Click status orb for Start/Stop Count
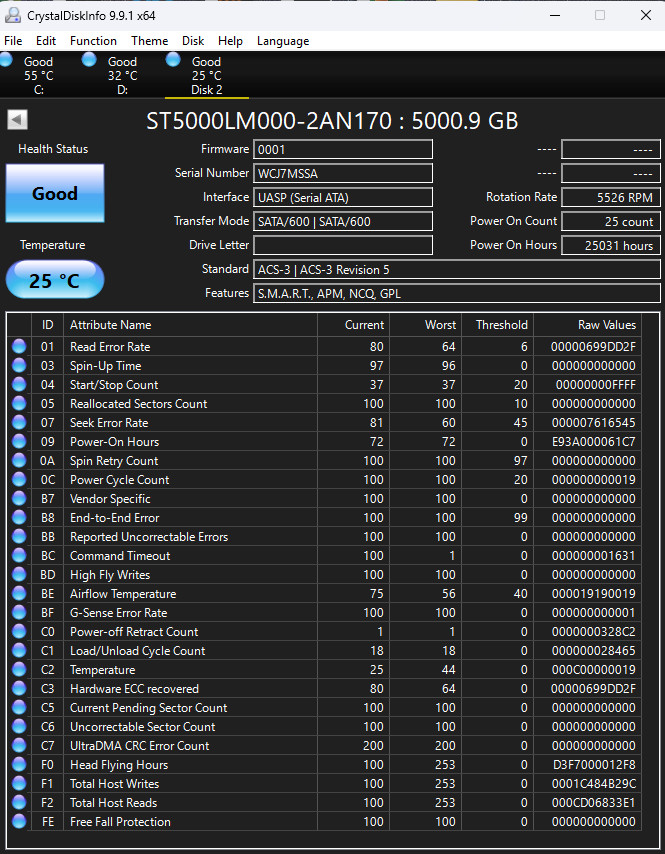 click(x=19, y=385)
